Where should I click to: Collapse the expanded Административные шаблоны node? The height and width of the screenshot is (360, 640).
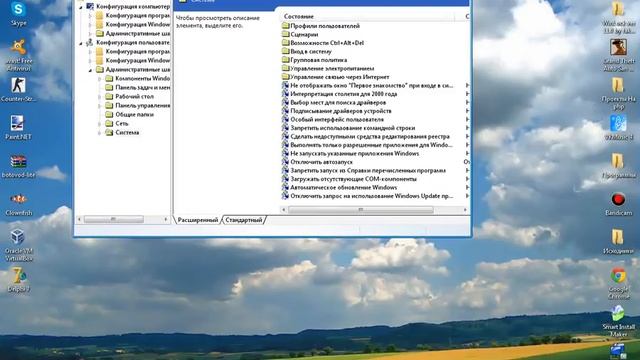[x=90, y=70]
